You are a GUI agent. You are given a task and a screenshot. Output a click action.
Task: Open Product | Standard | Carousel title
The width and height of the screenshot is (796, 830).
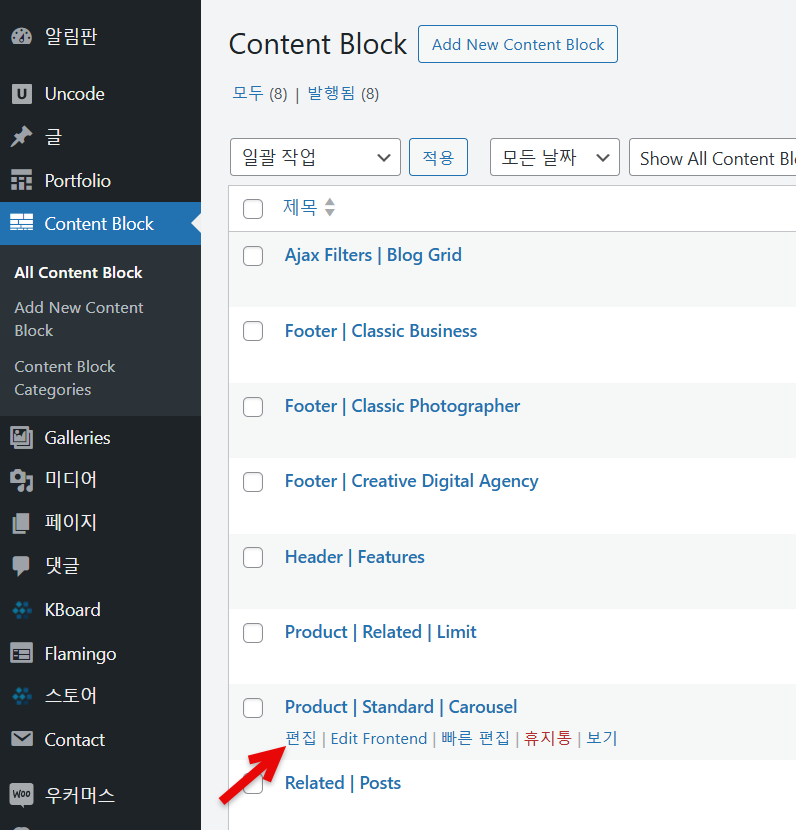click(x=401, y=707)
